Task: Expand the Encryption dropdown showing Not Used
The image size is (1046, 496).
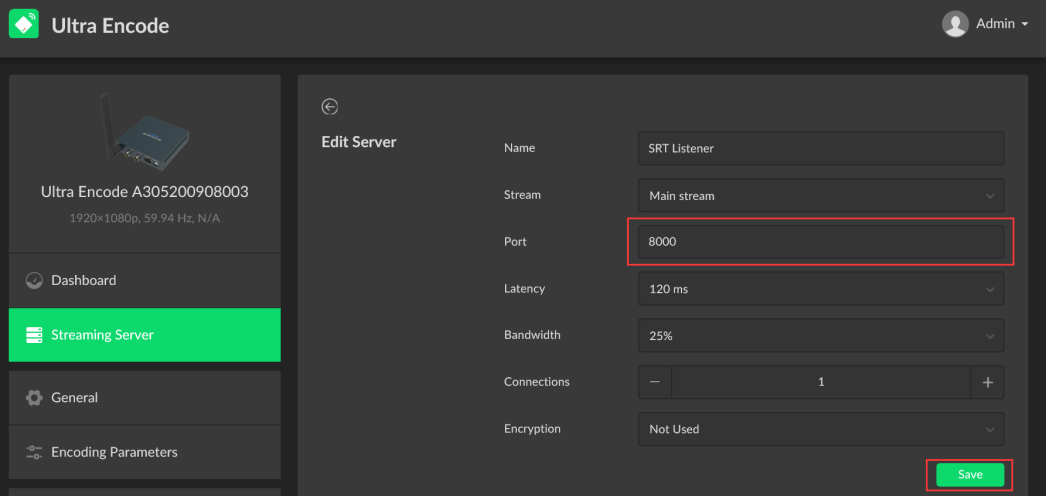Action: click(x=821, y=429)
